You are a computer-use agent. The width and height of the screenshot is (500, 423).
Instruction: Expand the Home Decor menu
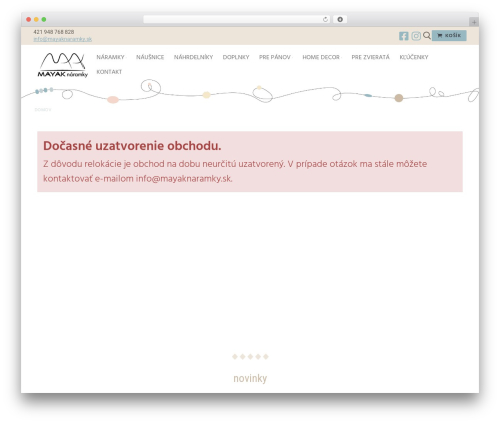322,57
